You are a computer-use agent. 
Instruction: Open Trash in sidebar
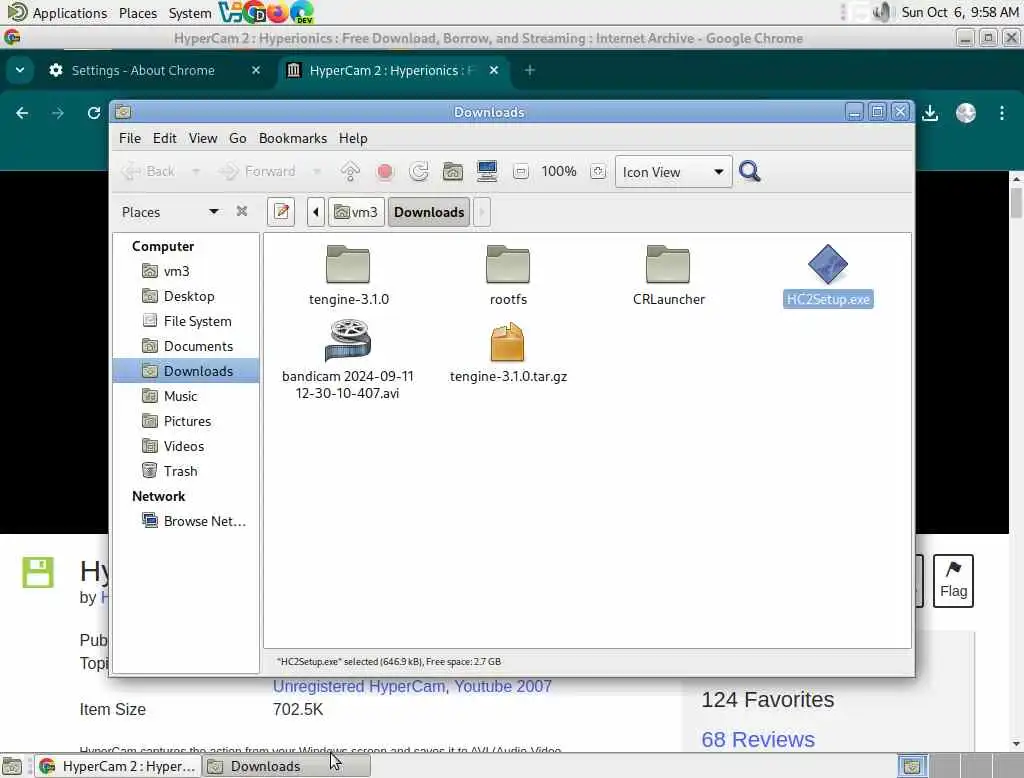[x=186, y=471]
